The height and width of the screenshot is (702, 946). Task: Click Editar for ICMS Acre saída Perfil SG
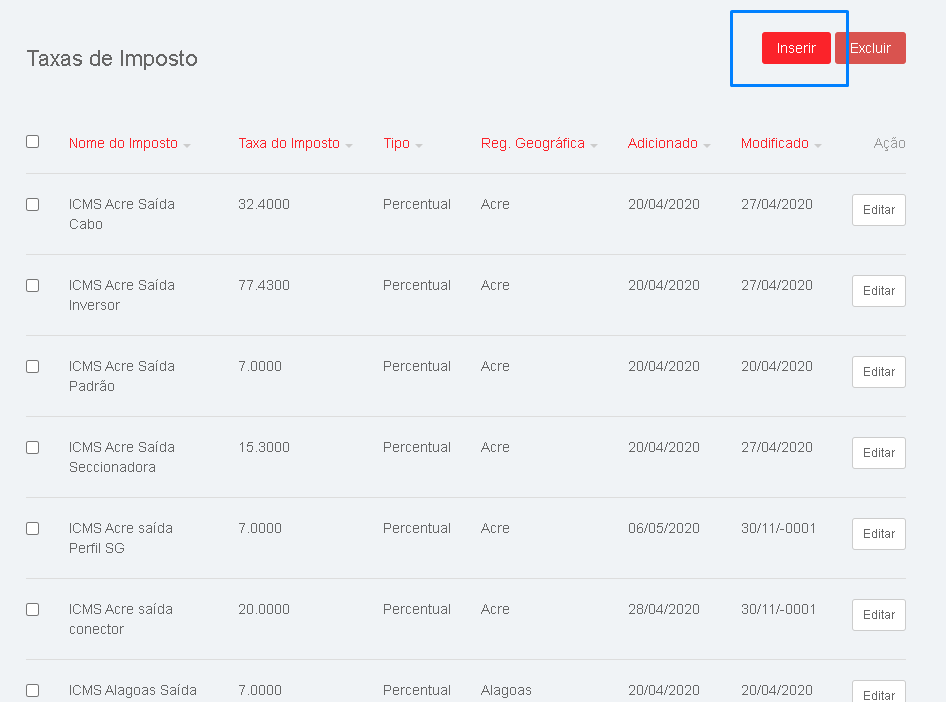pos(878,534)
